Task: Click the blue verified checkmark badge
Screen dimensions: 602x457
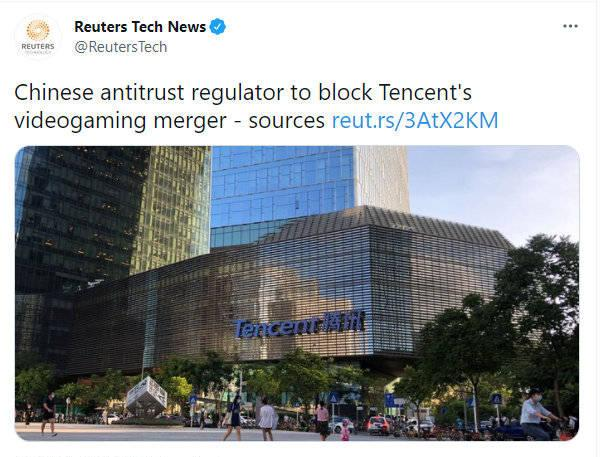Action: (218, 27)
